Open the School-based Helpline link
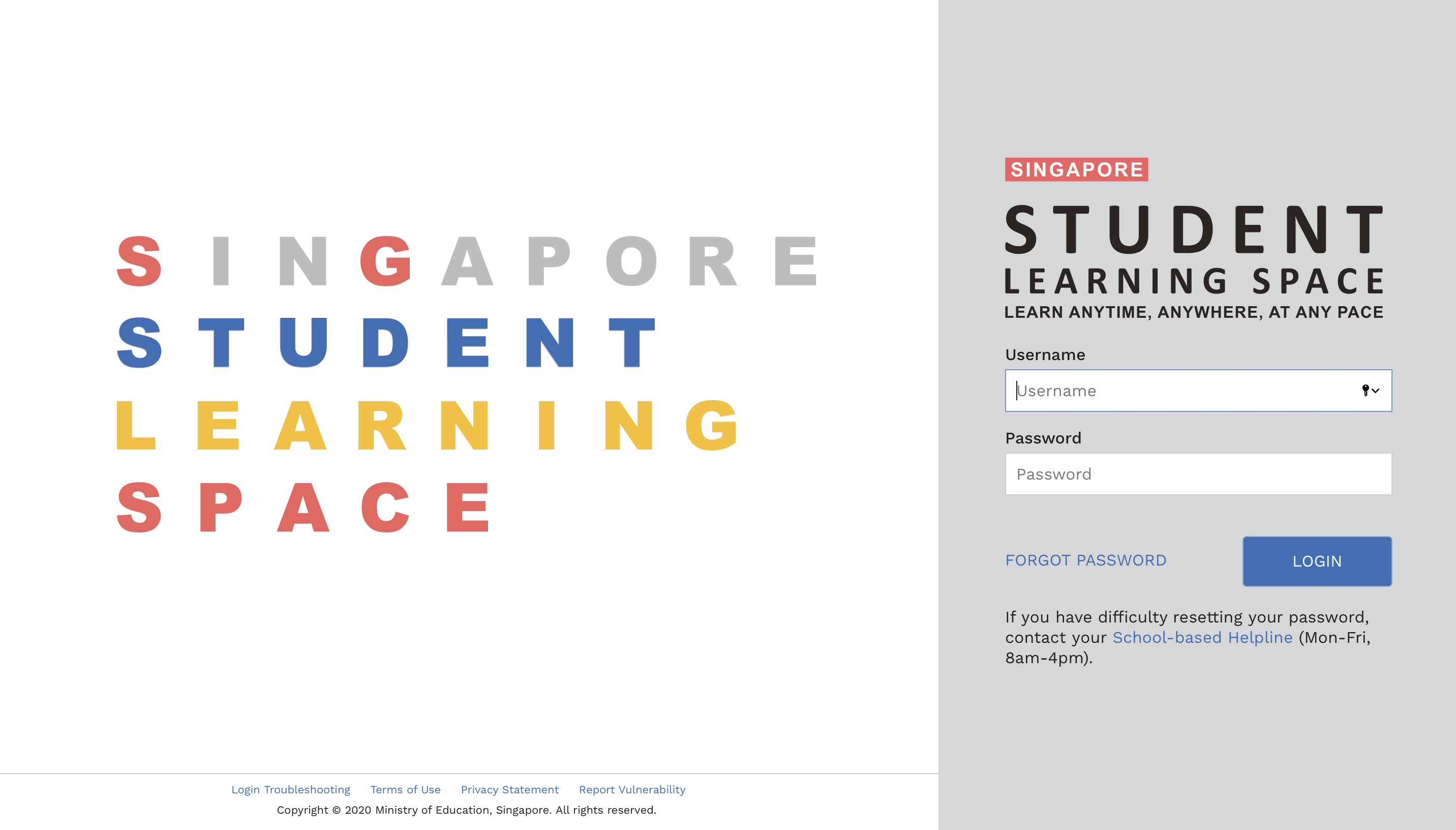1456x830 pixels. click(x=1202, y=637)
